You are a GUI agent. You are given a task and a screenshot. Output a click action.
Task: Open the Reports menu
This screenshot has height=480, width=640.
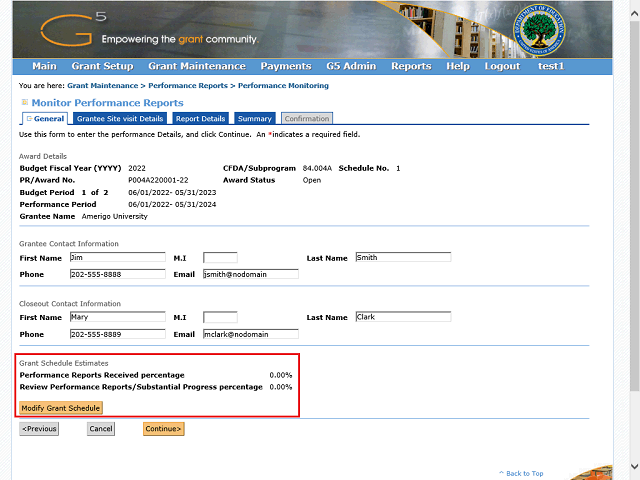(x=411, y=66)
